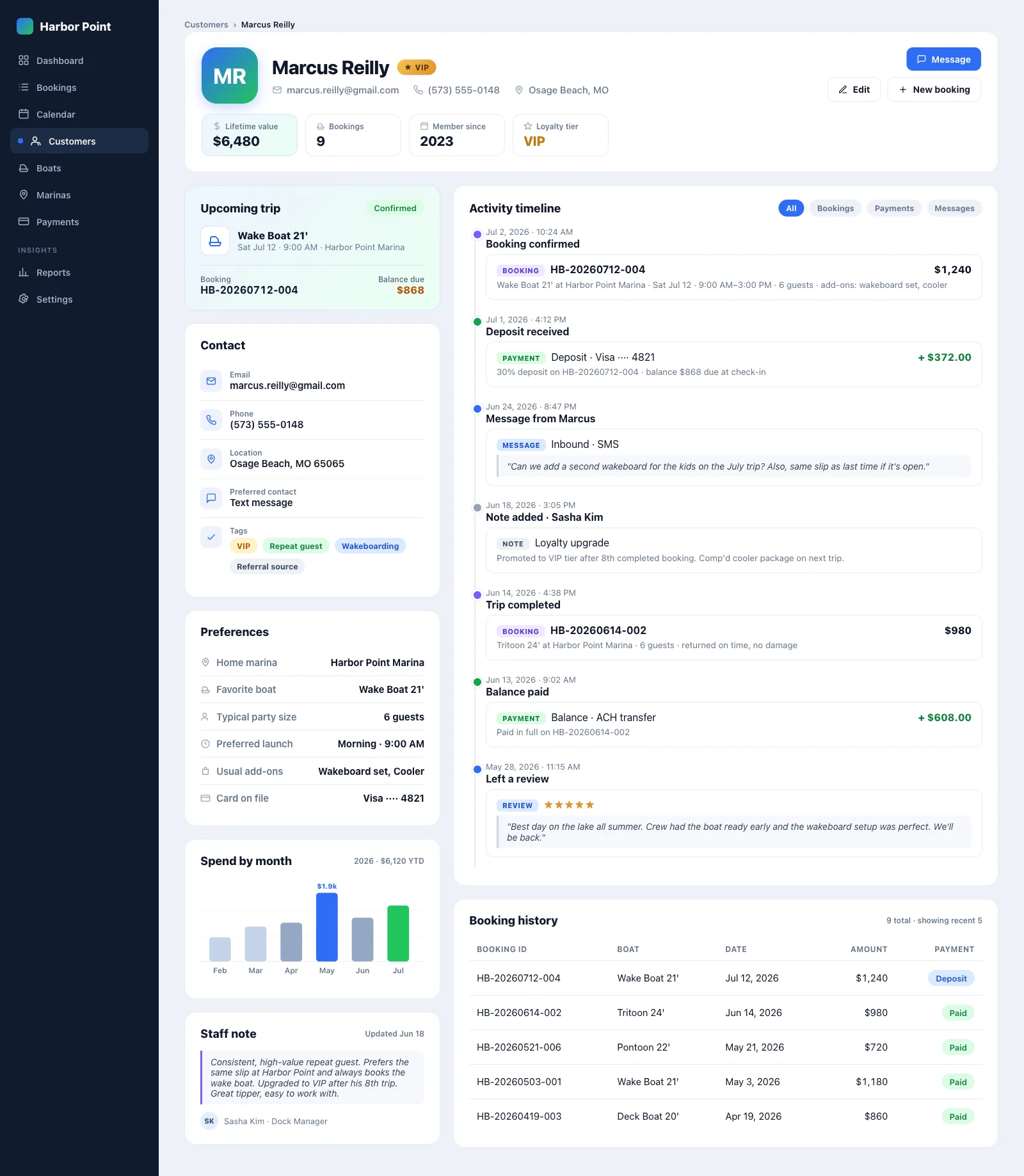Click the AMOUNT column header
1024x1176 pixels.
(868, 949)
